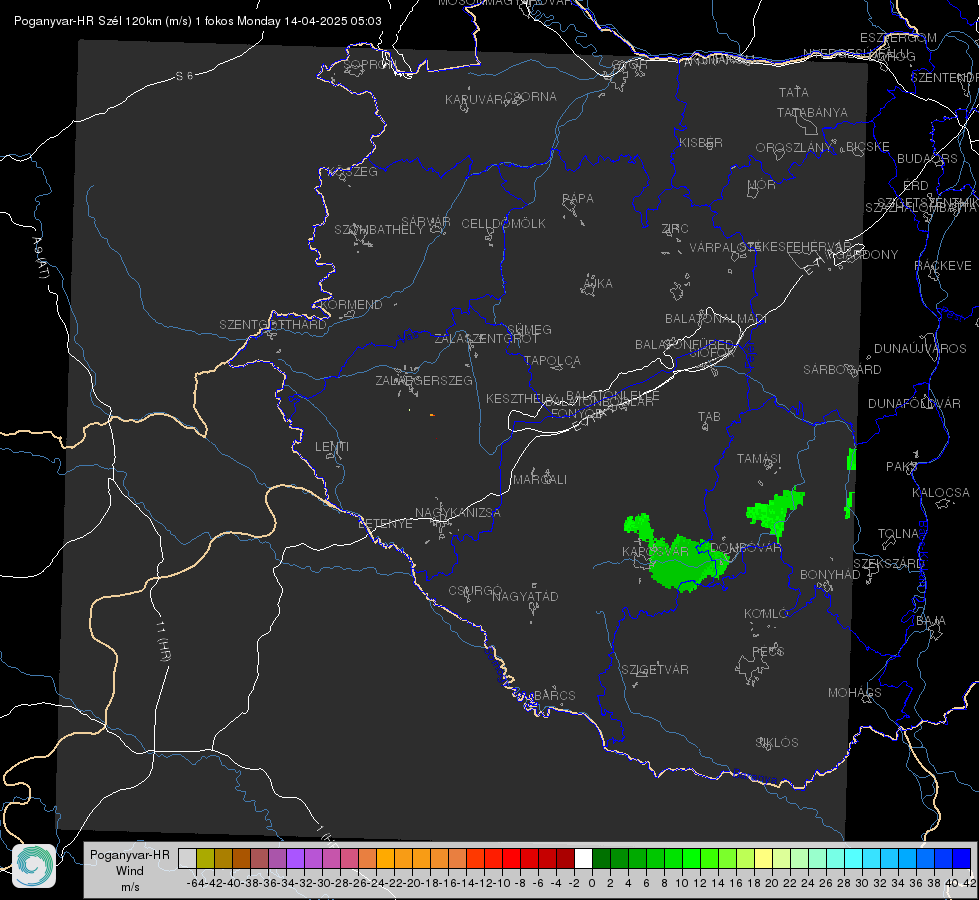Select the SZOMBATHELY city label
979x900 pixels.
379,230
